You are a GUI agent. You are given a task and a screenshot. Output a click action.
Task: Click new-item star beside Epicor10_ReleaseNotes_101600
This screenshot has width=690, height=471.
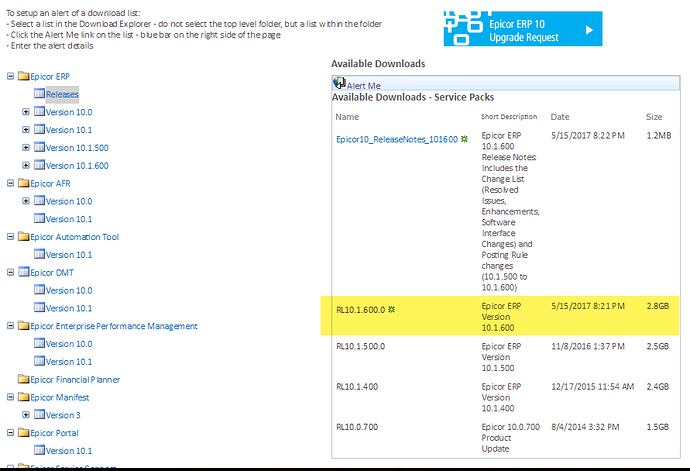[x=464, y=139]
